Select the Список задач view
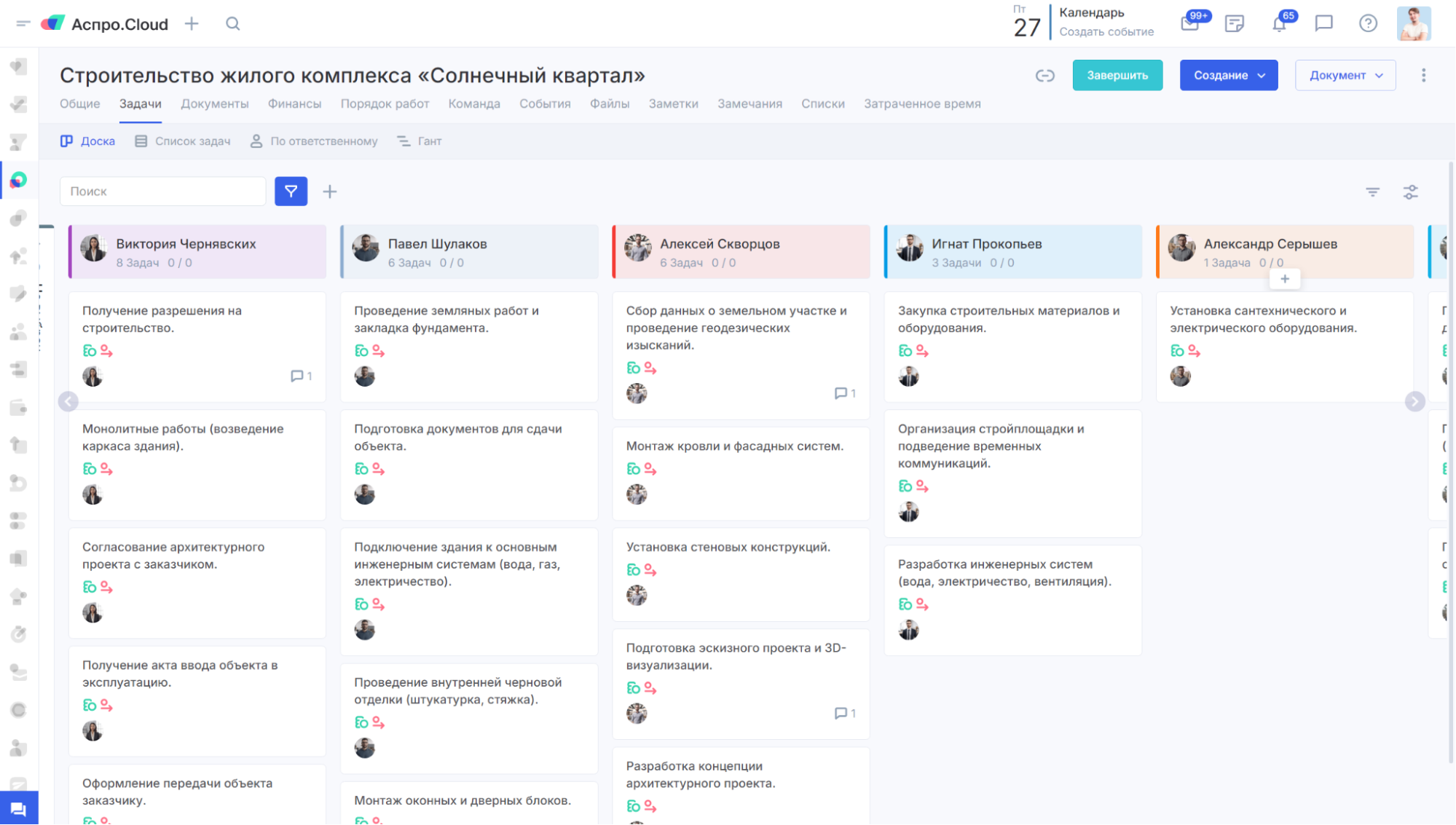Viewport: 1456px width, 825px height. (183, 141)
